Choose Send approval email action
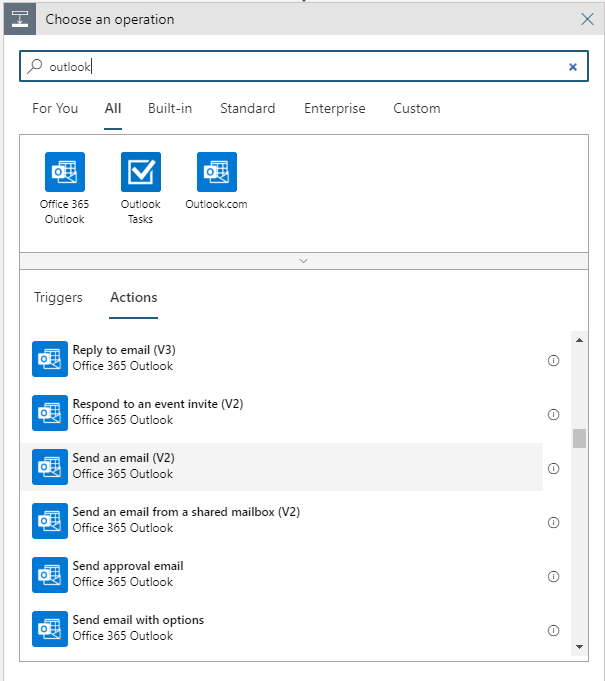Viewport: 605px width, 681px height. 282,575
